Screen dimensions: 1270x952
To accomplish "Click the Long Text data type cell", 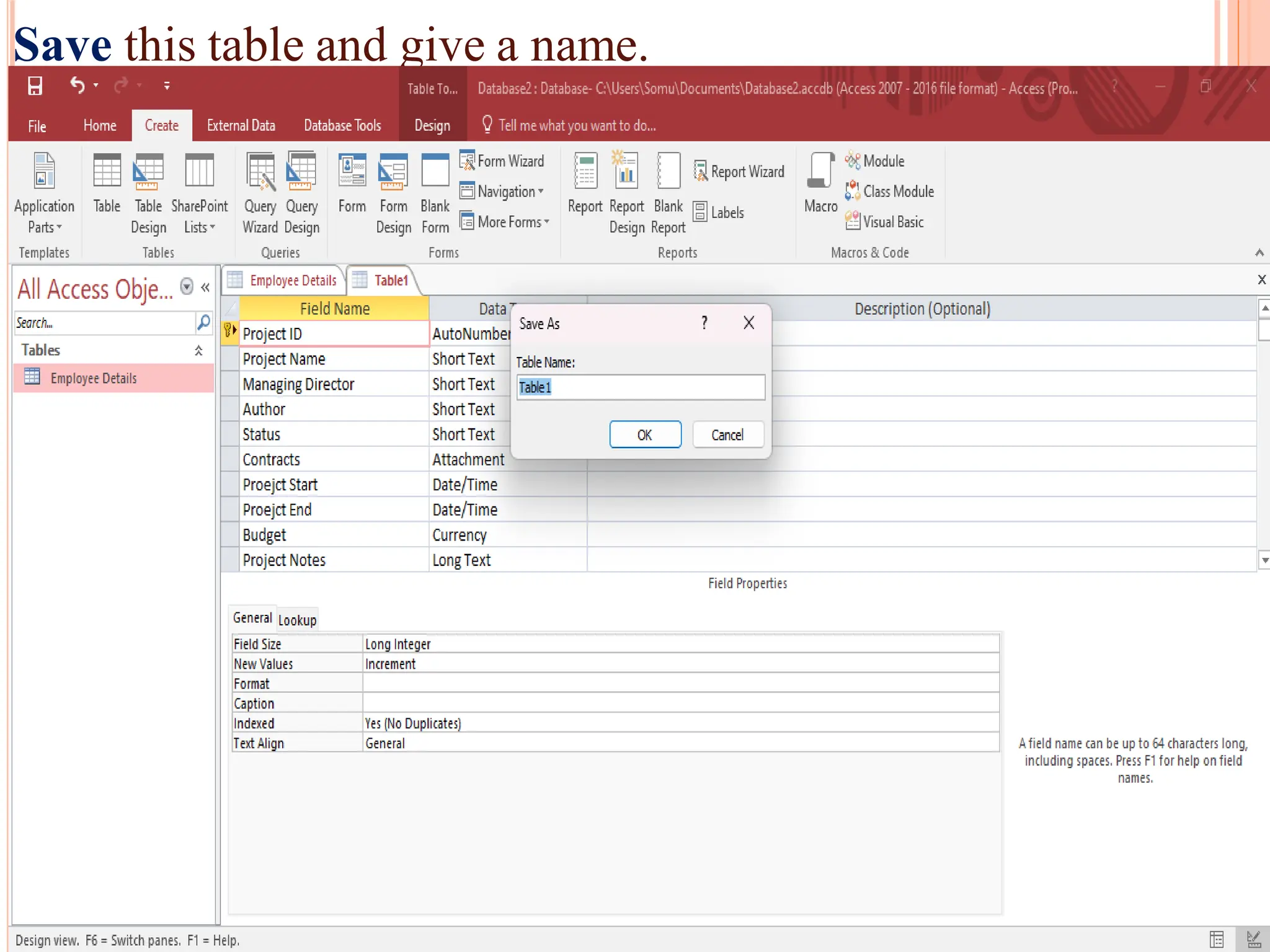I will pos(508,560).
